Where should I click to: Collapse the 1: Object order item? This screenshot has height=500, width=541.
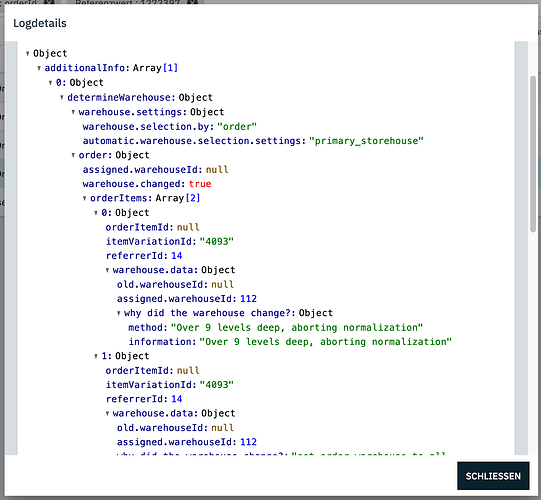point(96,356)
